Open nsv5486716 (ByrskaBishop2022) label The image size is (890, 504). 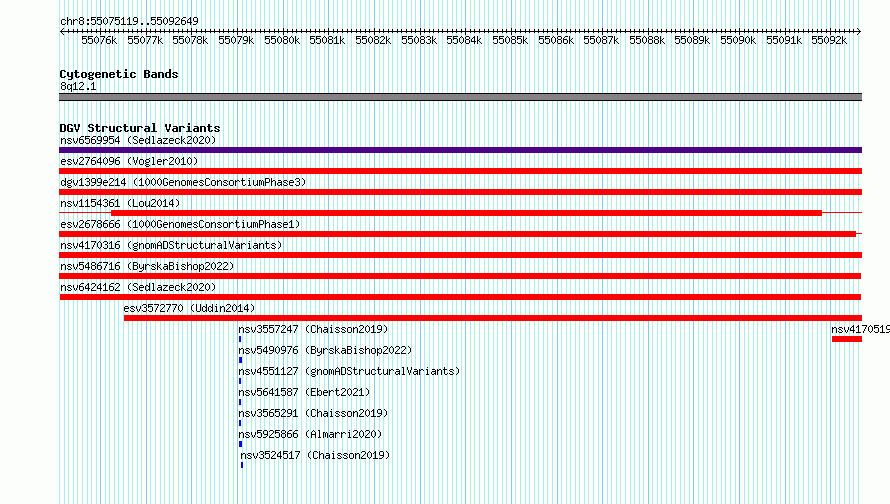click(147, 266)
